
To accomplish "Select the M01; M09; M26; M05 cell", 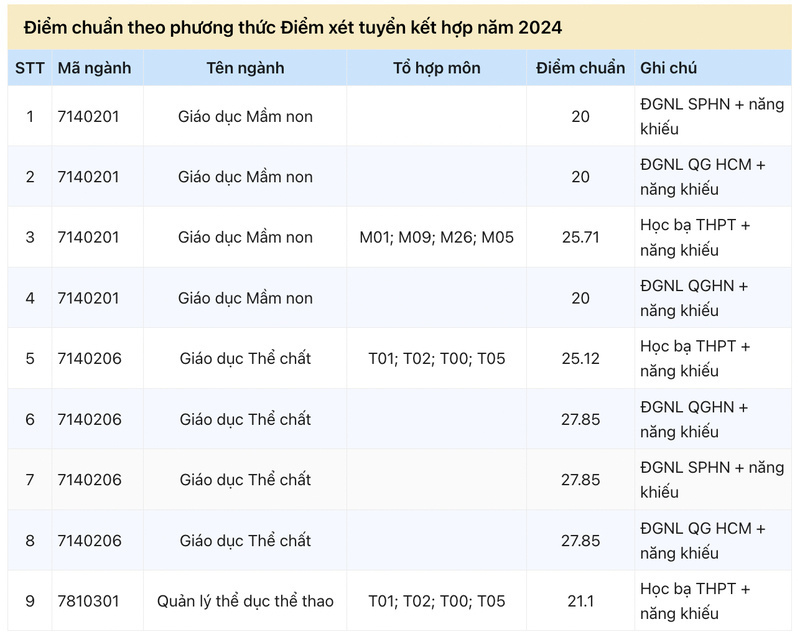I will tap(437, 237).
